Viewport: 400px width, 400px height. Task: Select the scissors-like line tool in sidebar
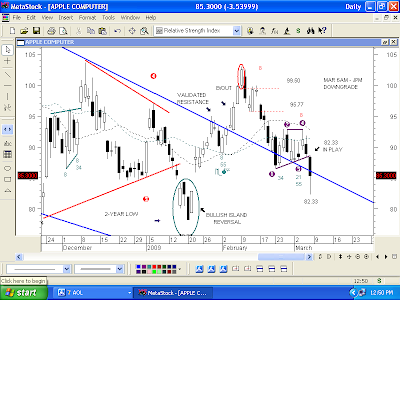(x=8, y=108)
